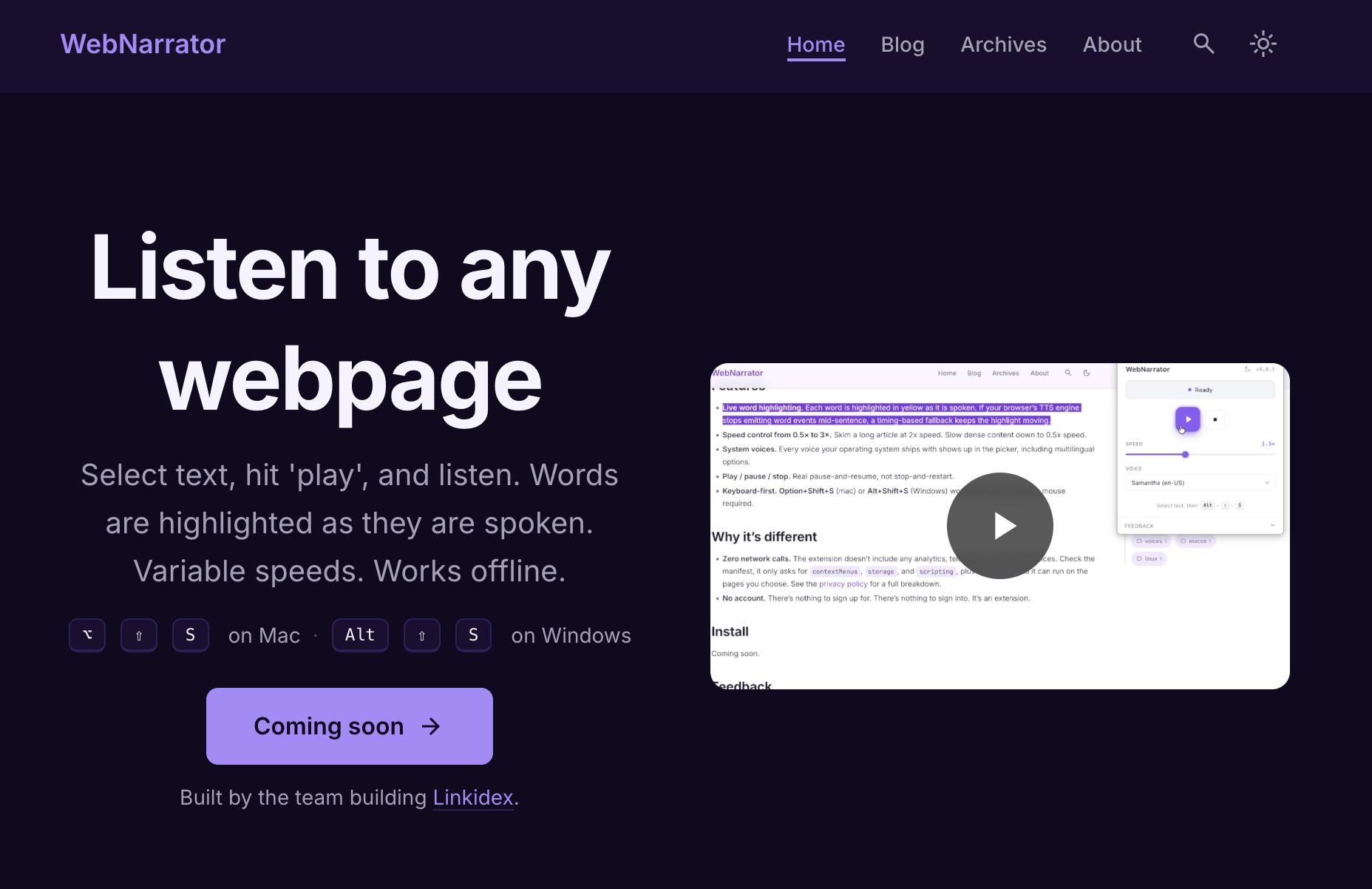1372x889 pixels.
Task: Adjust the speed slider in the popup panel
Action: point(1186,455)
